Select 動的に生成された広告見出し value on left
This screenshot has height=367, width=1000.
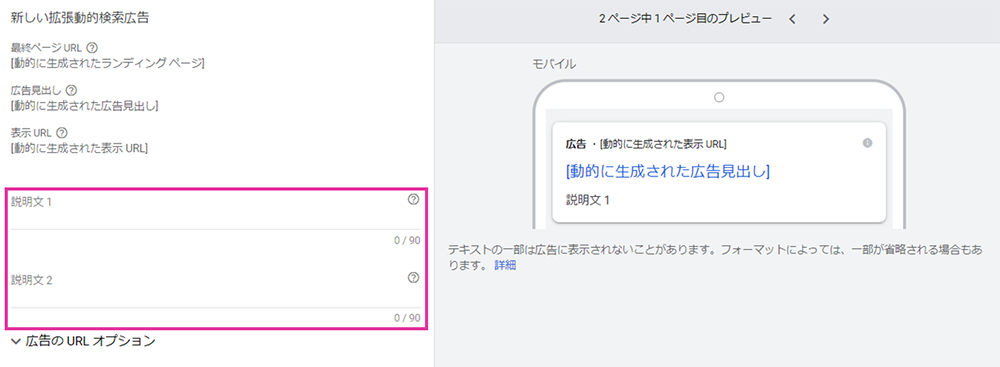tap(85, 105)
